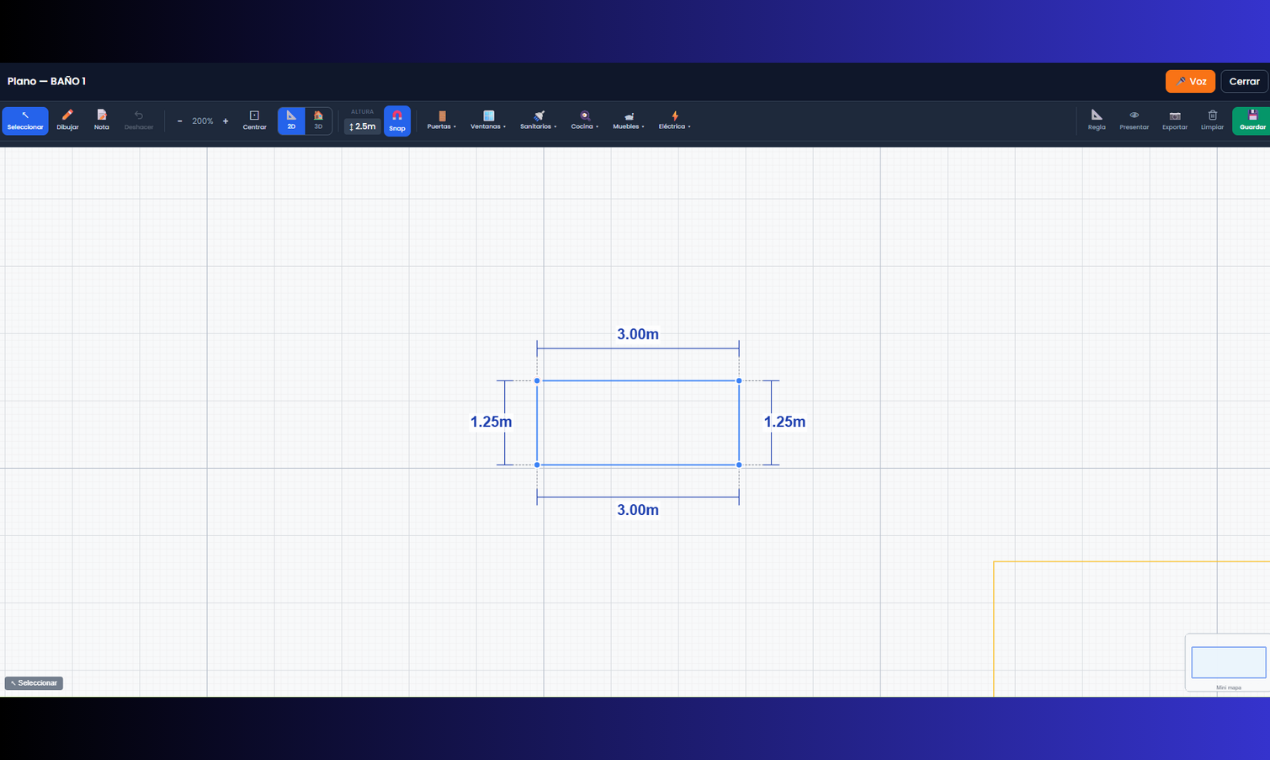Image resolution: width=1270 pixels, height=760 pixels.
Task: Toggle the Snap magnet option
Action: [x=397, y=121]
